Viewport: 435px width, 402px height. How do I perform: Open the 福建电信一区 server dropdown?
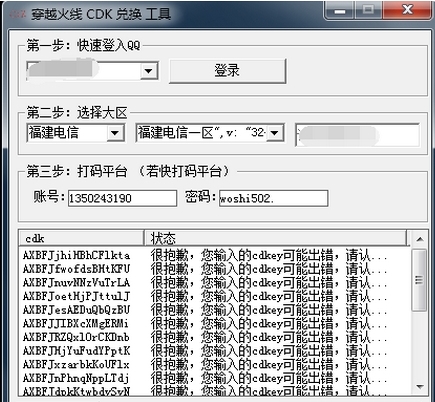click(x=275, y=133)
